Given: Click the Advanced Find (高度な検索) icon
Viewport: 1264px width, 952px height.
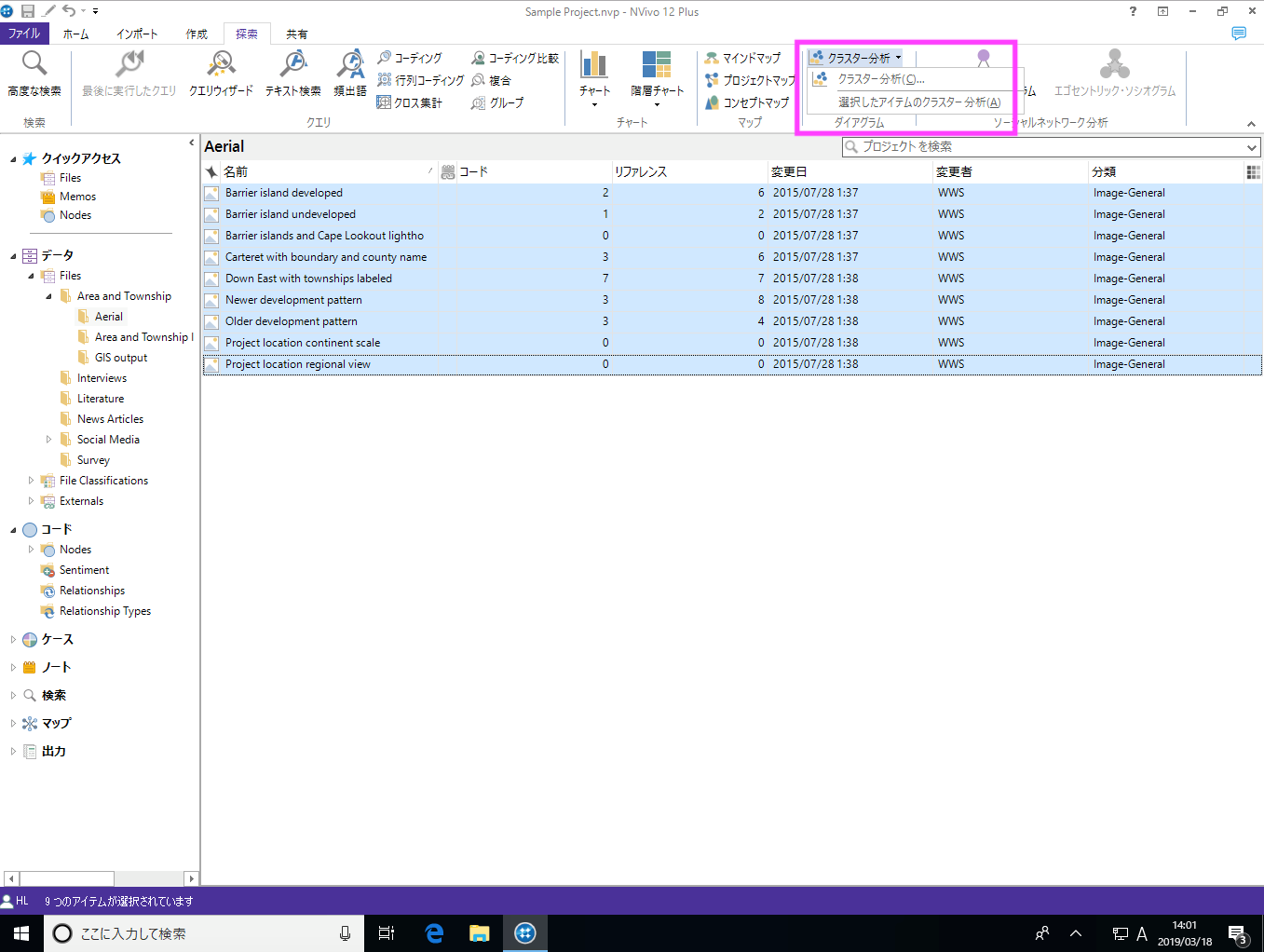Looking at the screenshot, I should 34,73.
